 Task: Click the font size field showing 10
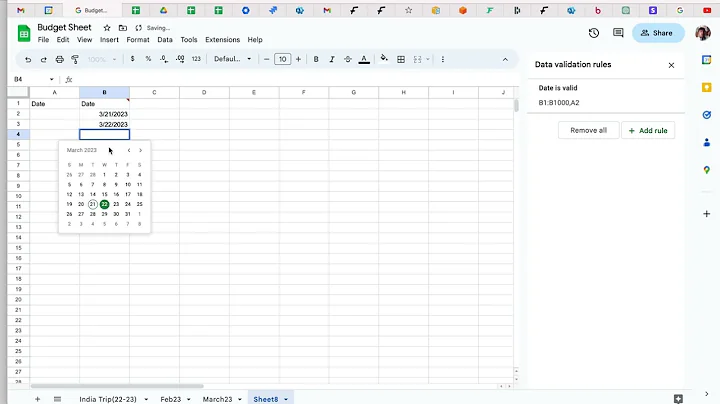(282, 59)
